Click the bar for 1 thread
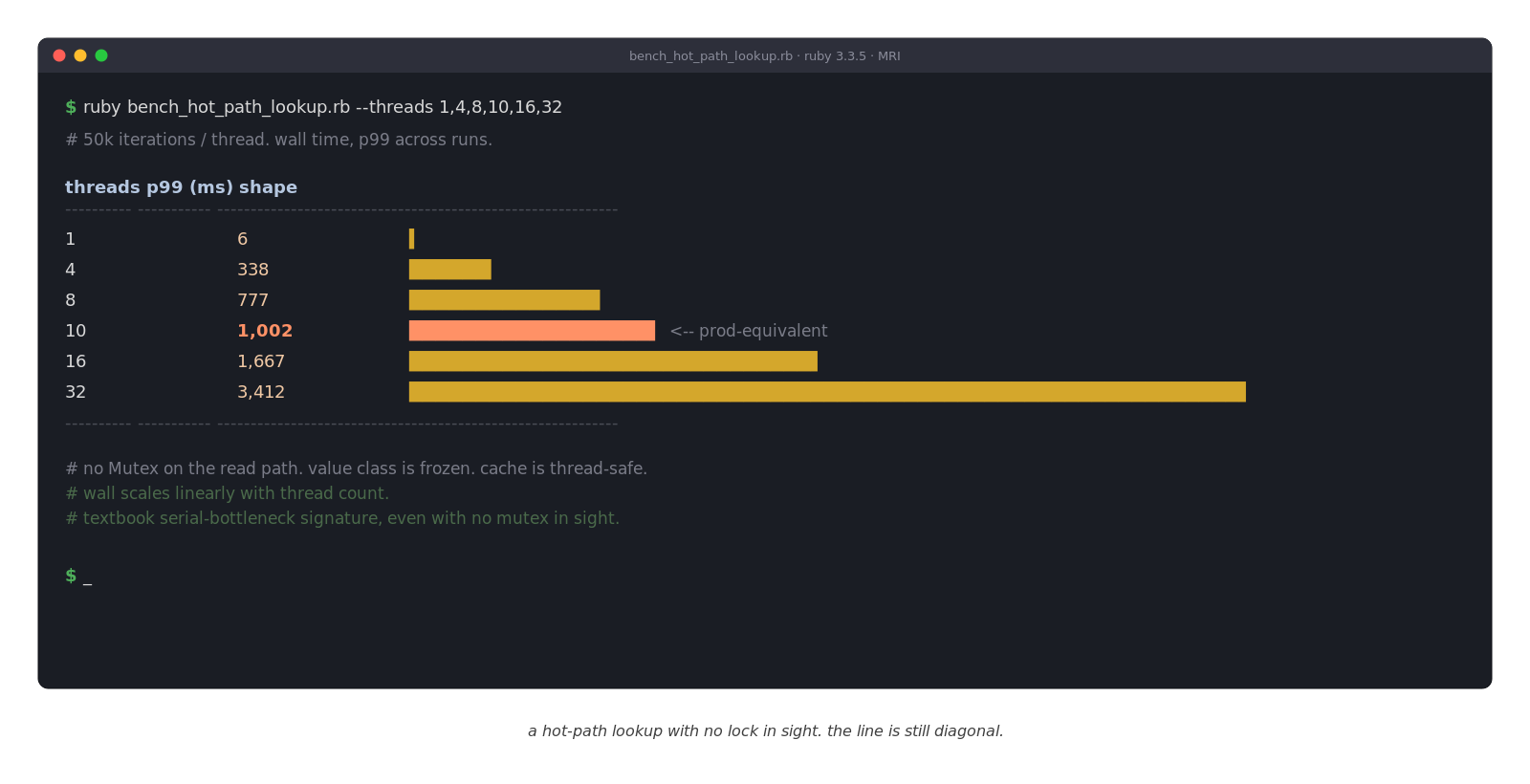 tap(411, 239)
